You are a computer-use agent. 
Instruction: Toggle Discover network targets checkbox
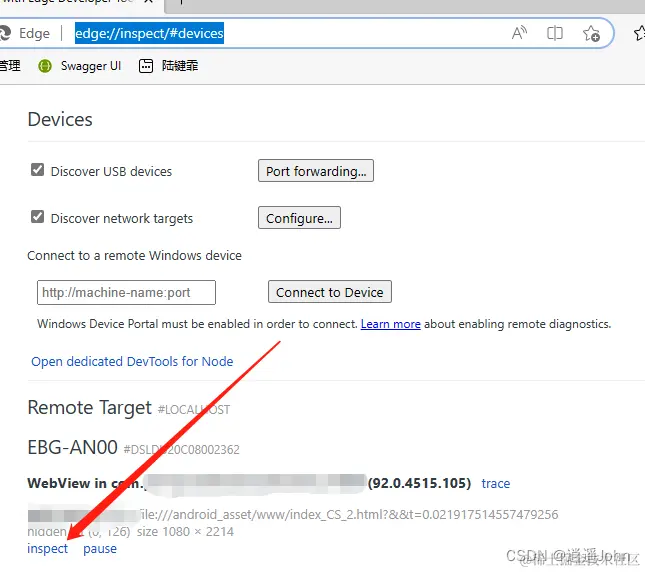tap(37, 216)
